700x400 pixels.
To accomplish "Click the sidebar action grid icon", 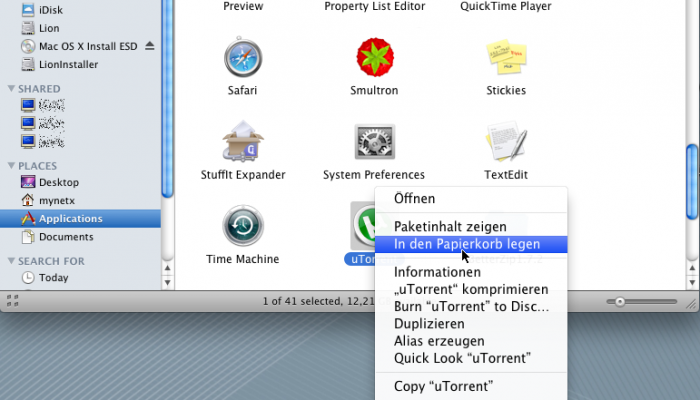I will pos(13,301).
